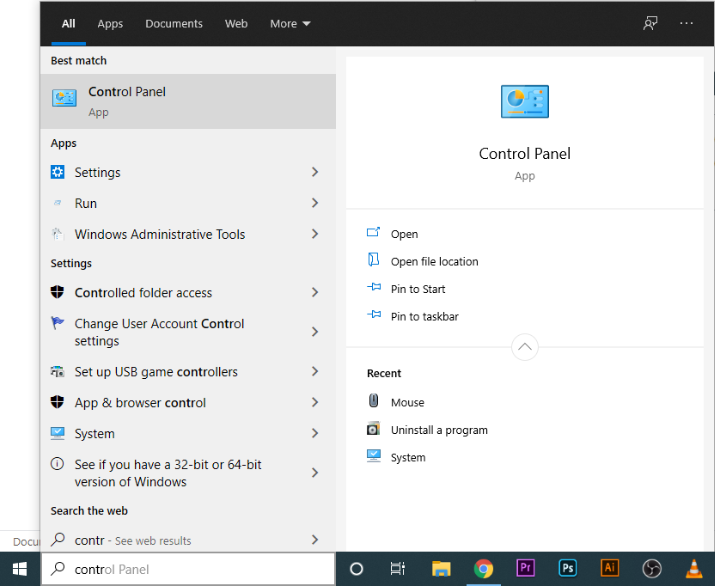Open the More filter dropdown
The height and width of the screenshot is (586, 715).
[290, 24]
